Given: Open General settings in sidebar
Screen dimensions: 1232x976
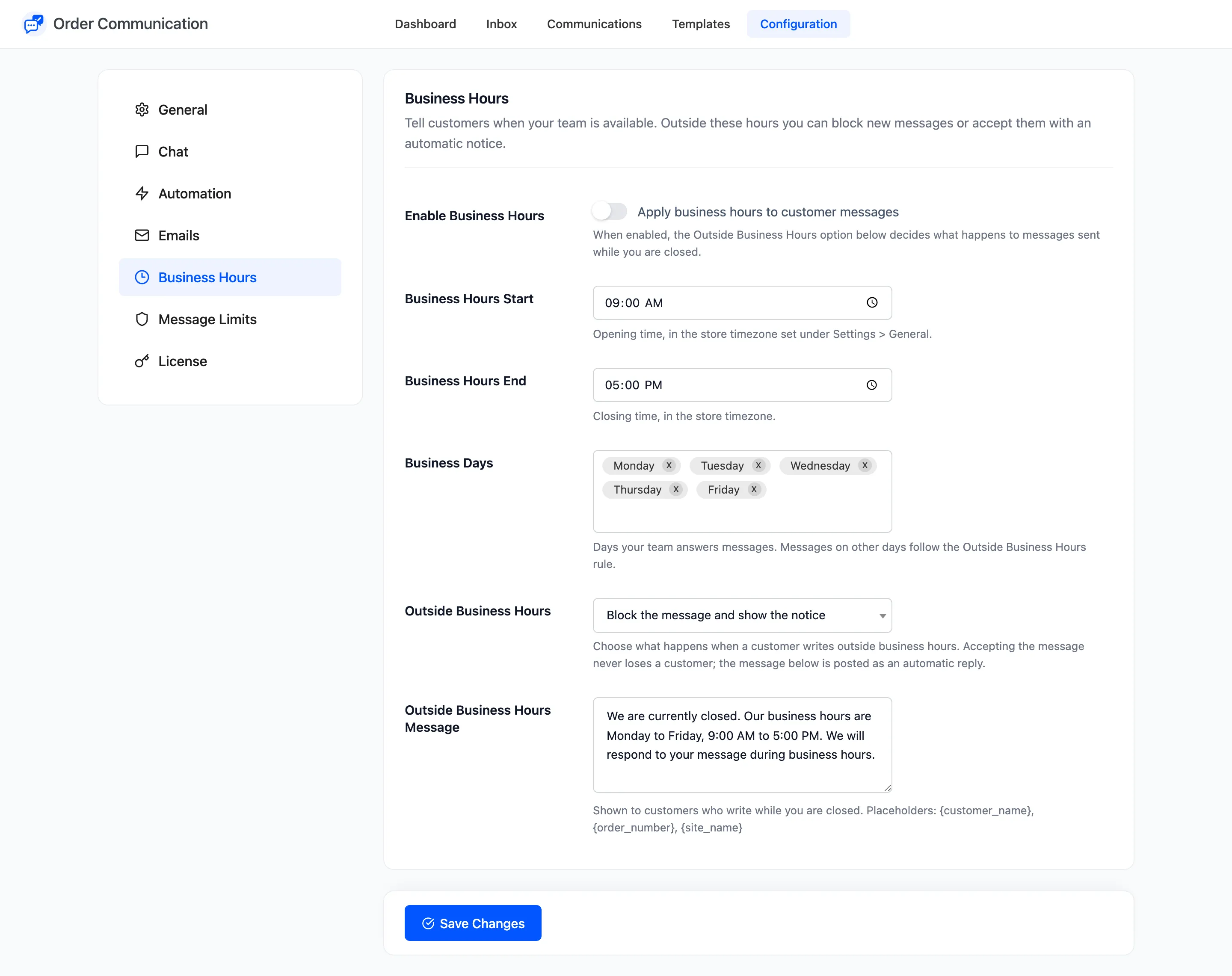Looking at the screenshot, I should click(x=230, y=110).
